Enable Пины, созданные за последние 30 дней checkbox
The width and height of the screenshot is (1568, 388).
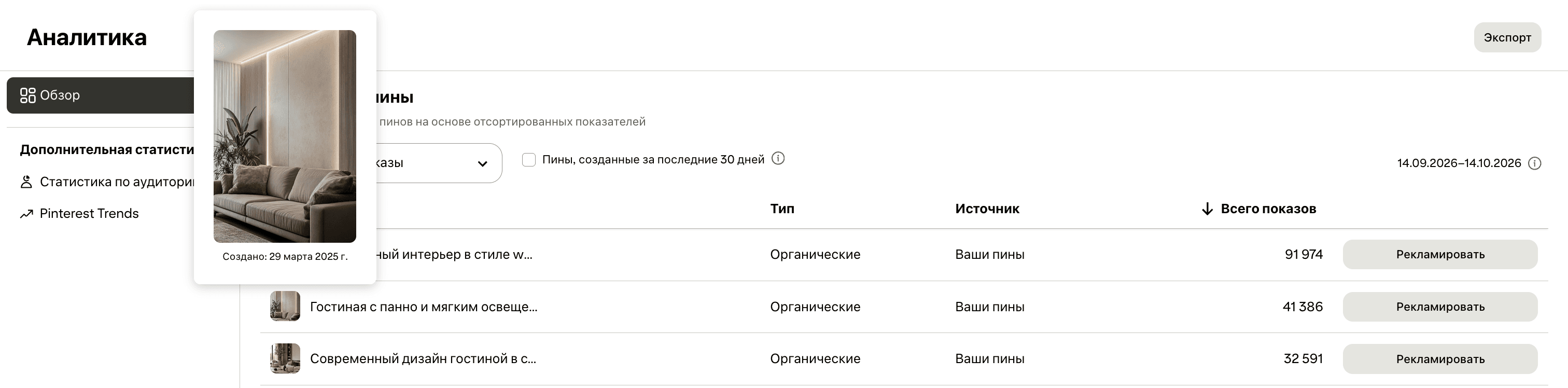point(529,160)
